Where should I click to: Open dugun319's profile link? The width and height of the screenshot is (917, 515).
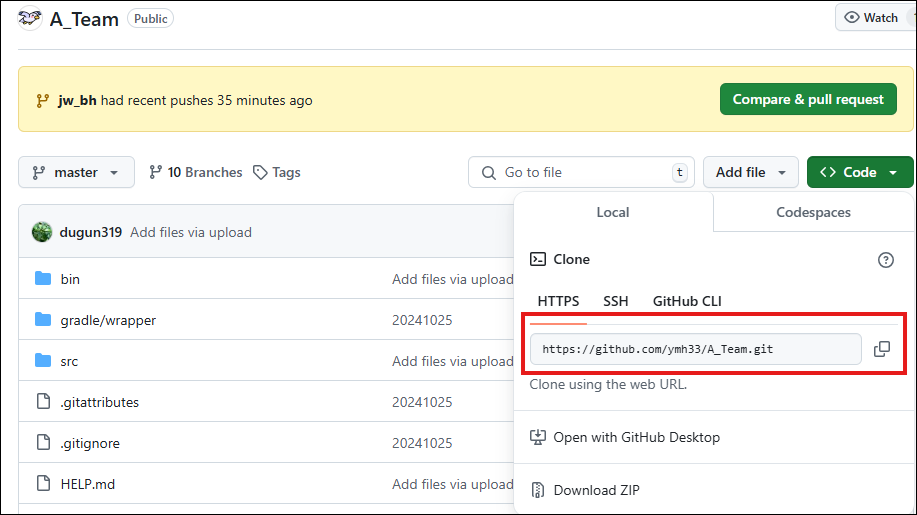(91, 232)
